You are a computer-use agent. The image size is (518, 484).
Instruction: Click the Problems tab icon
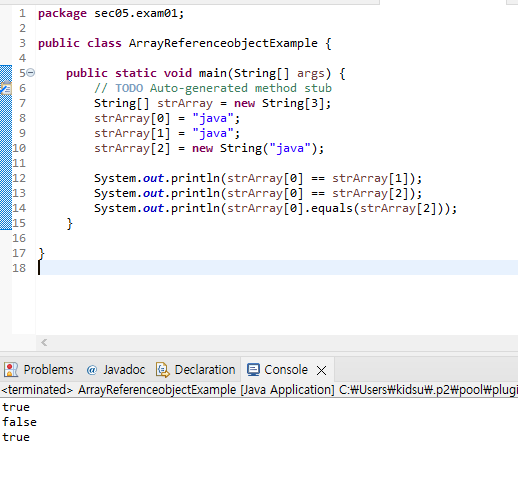(11, 370)
